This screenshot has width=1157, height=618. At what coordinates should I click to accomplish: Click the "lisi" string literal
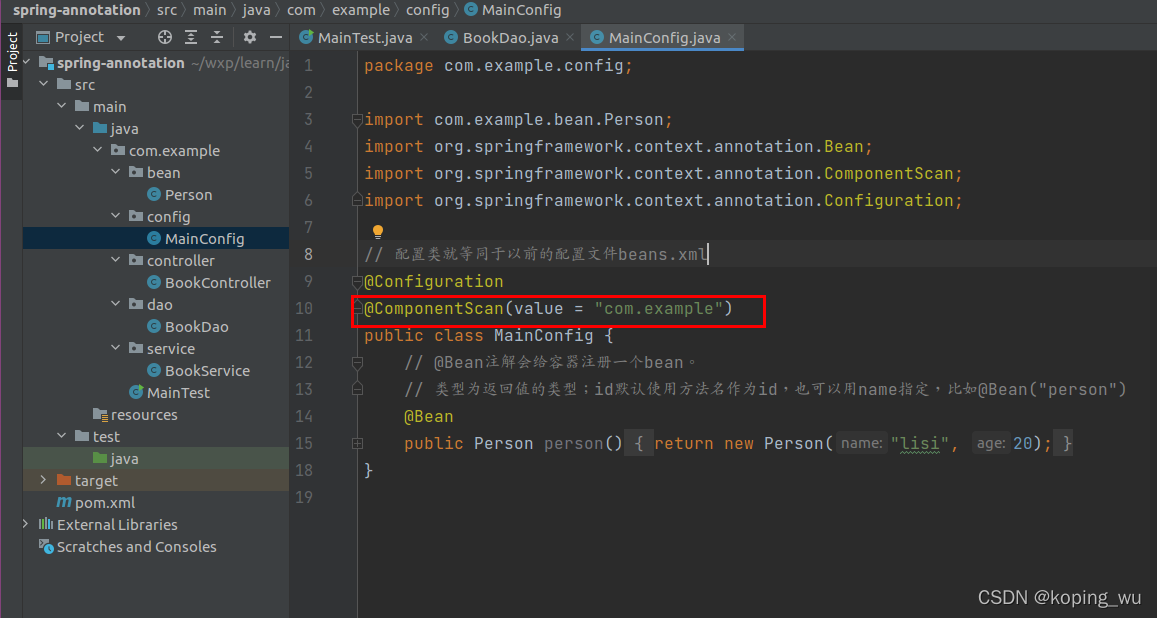(x=919, y=443)
